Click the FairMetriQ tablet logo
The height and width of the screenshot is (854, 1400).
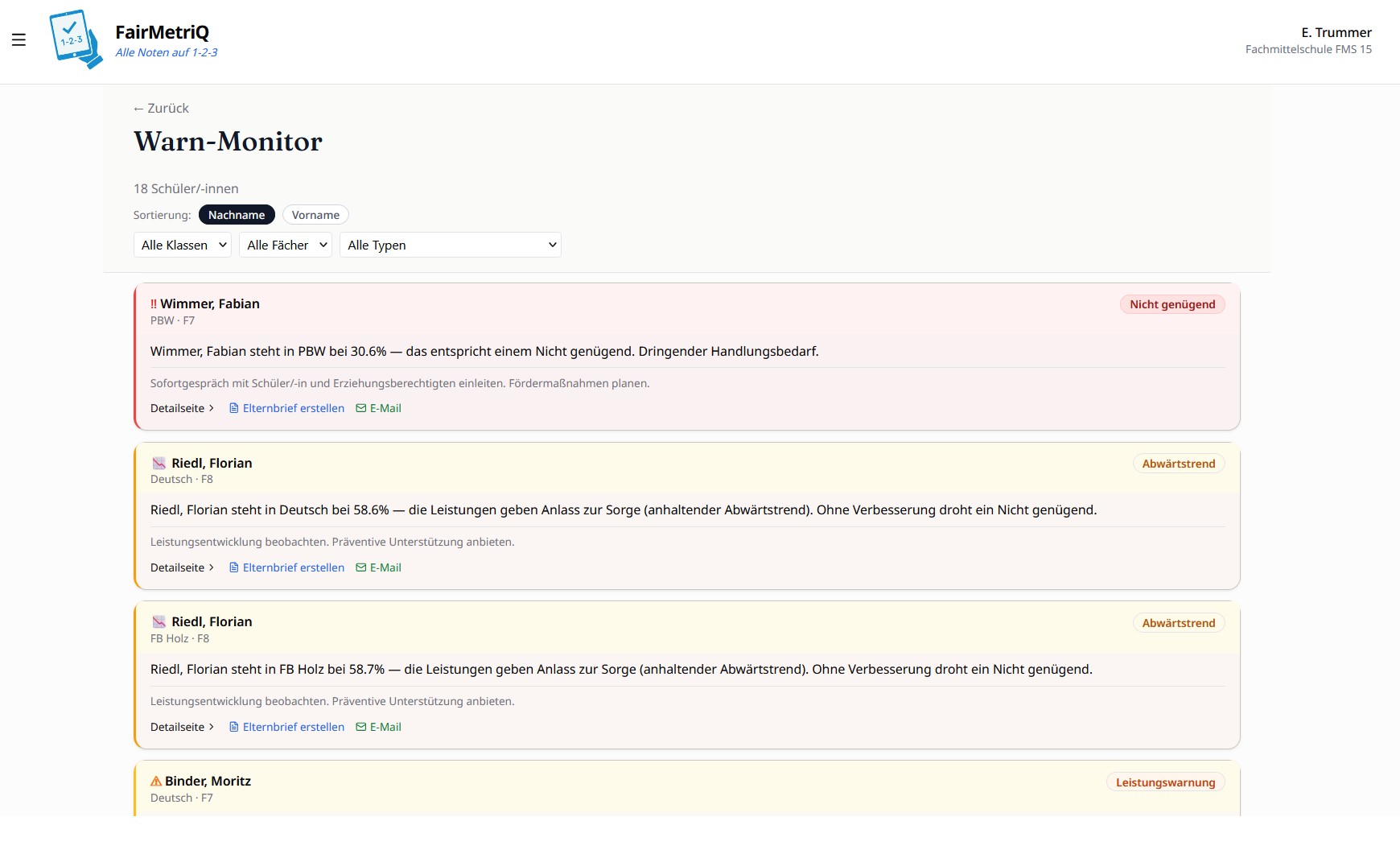76,39
